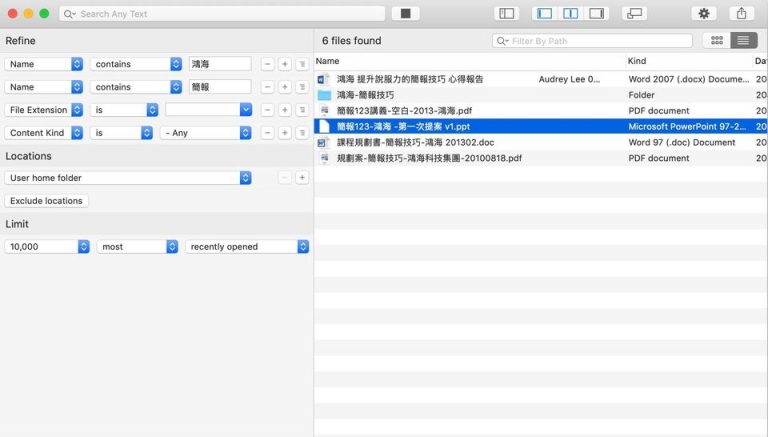The height and width of the screenshot is (437, 768).
Task: Select 課程規劃書-簡報技巧-鴻海 201302.doc file
Action: coord(415,143)
